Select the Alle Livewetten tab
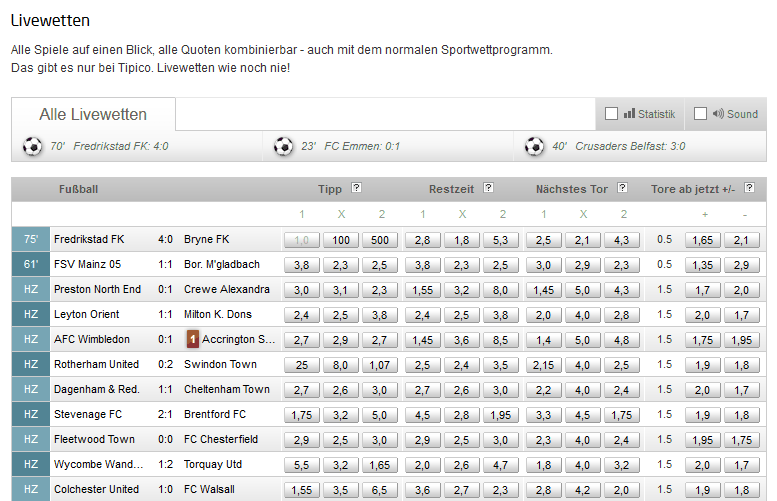777x501 pixels. [x=93, y=114]
